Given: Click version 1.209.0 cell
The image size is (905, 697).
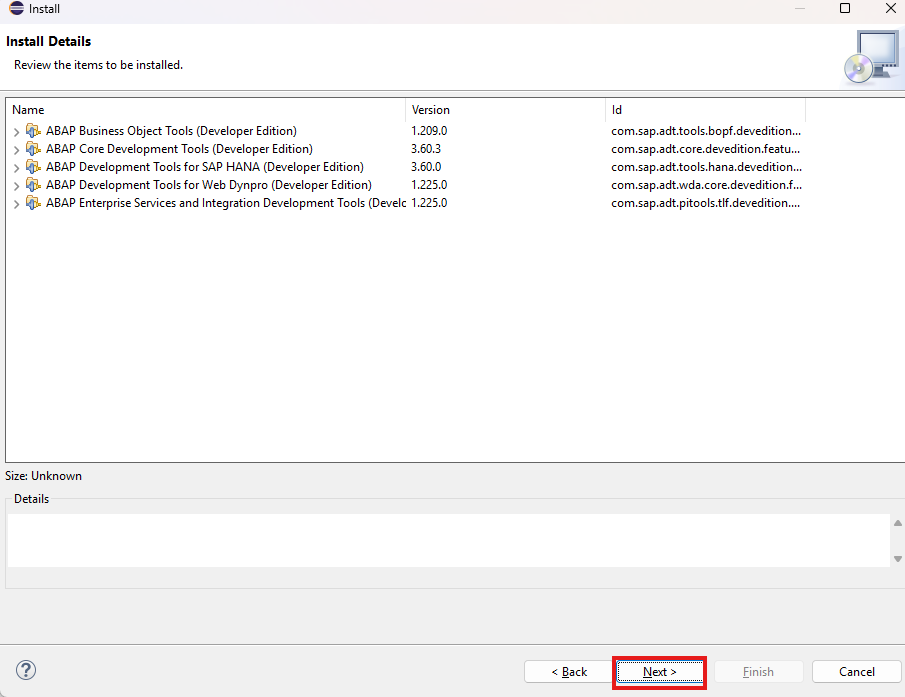Looking at the screenshot, I should 429,131.
